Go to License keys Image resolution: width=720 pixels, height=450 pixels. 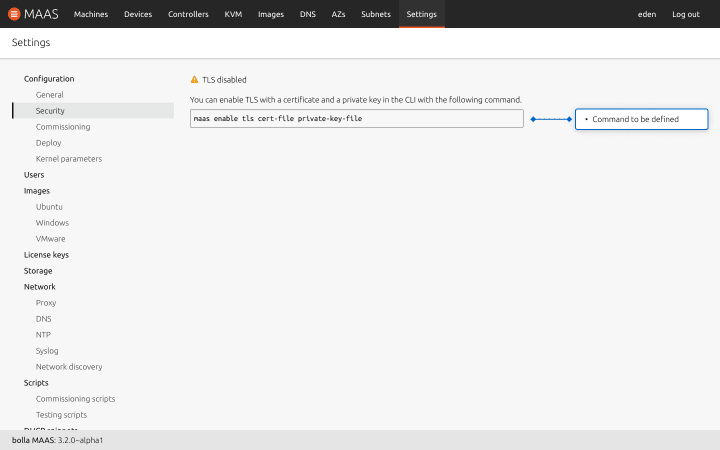click(46, 255)
